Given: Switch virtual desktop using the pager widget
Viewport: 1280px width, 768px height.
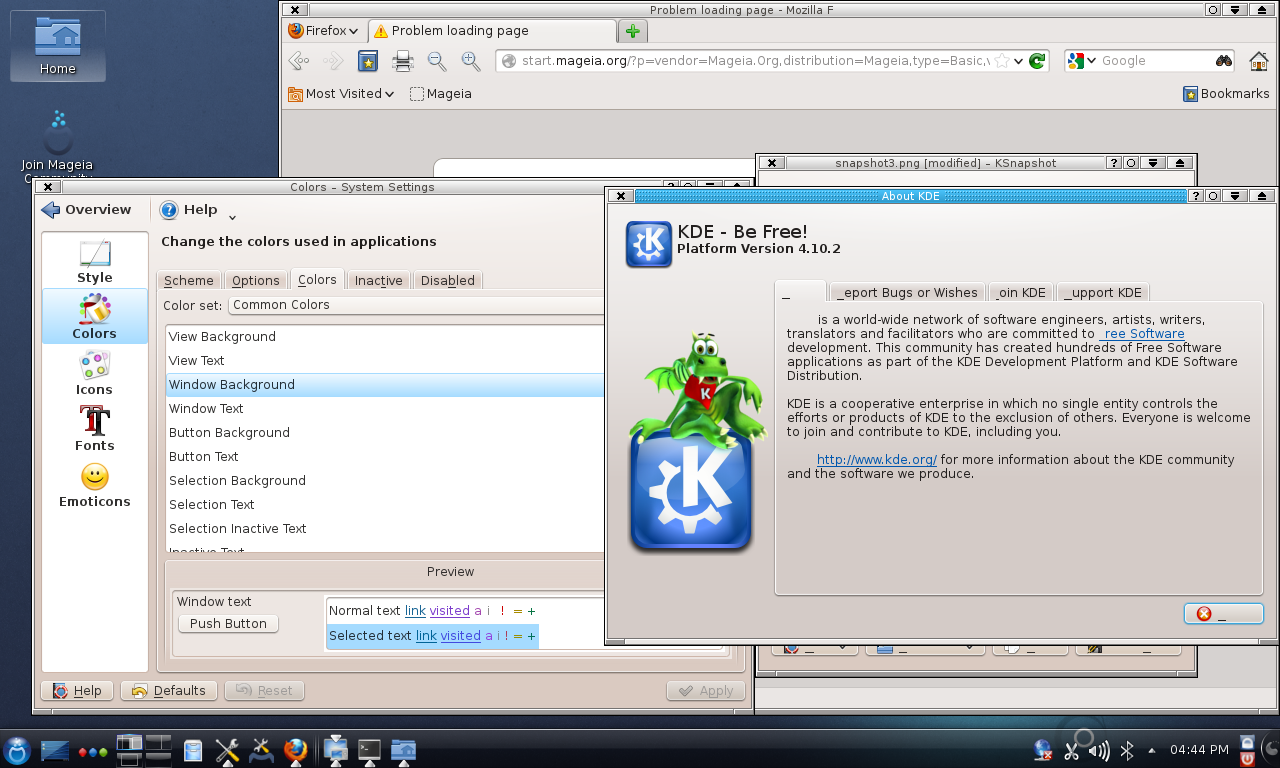Looking at the screenshot, I should click(x=145, y=750).
